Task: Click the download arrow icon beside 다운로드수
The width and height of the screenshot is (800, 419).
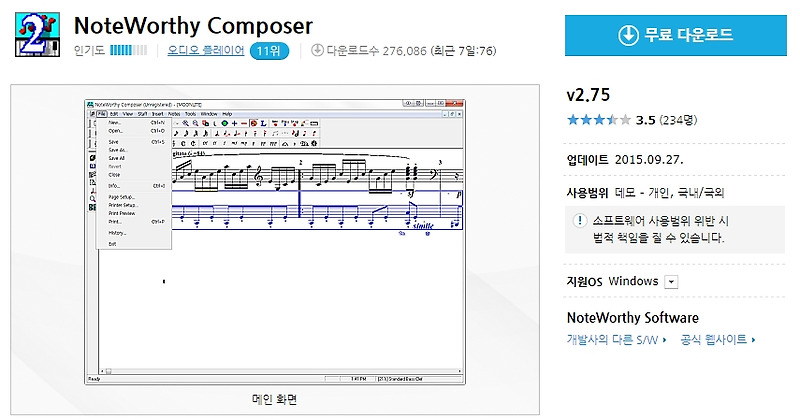Action: 317,50
